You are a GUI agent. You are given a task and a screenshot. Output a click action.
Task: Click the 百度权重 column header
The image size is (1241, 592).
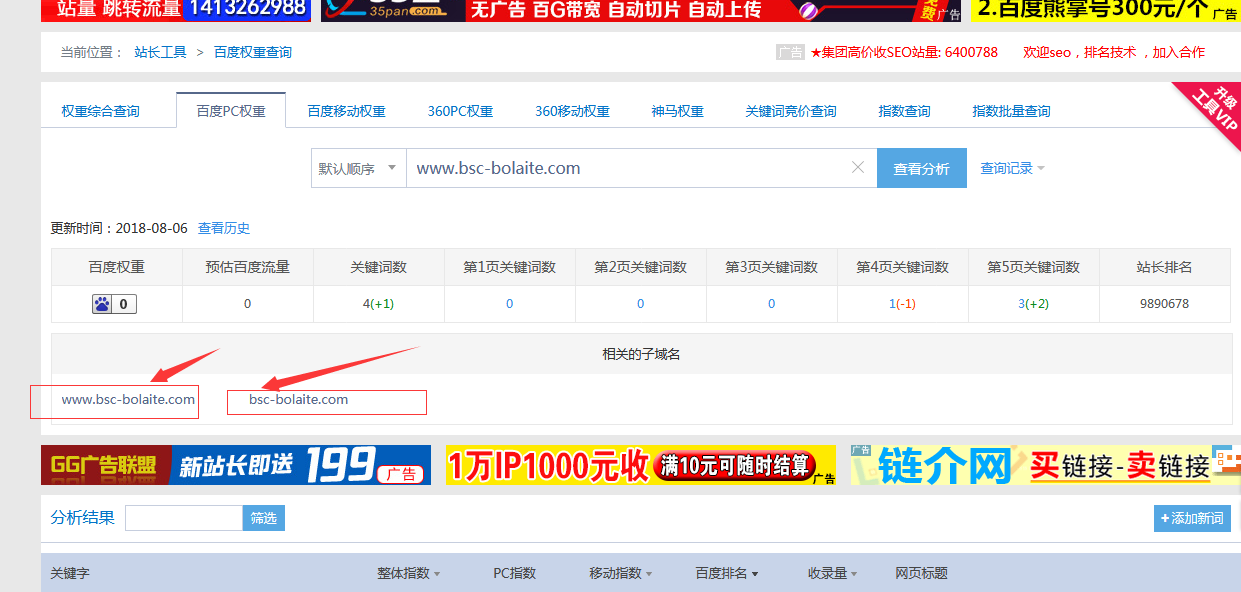(116, 267)
